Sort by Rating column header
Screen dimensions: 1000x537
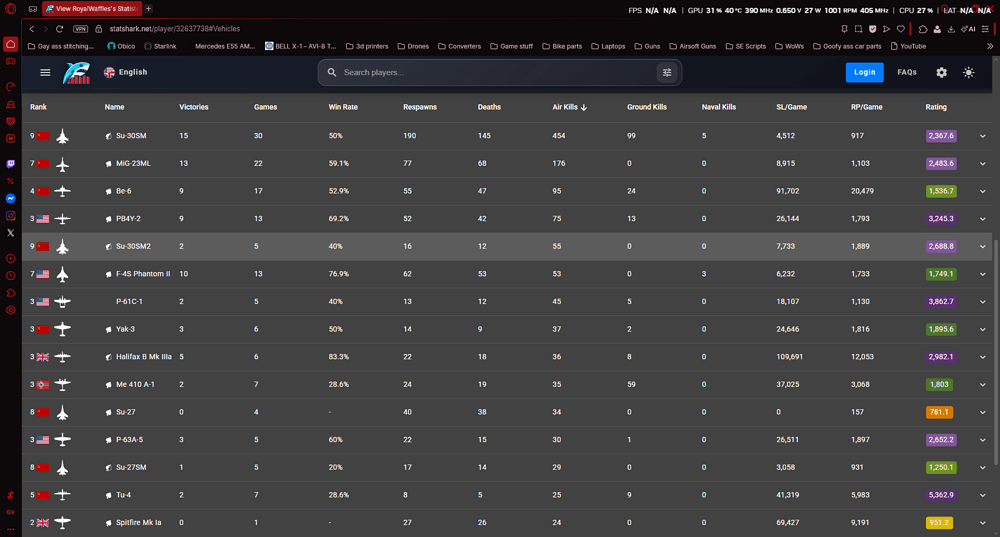[936, 107]
